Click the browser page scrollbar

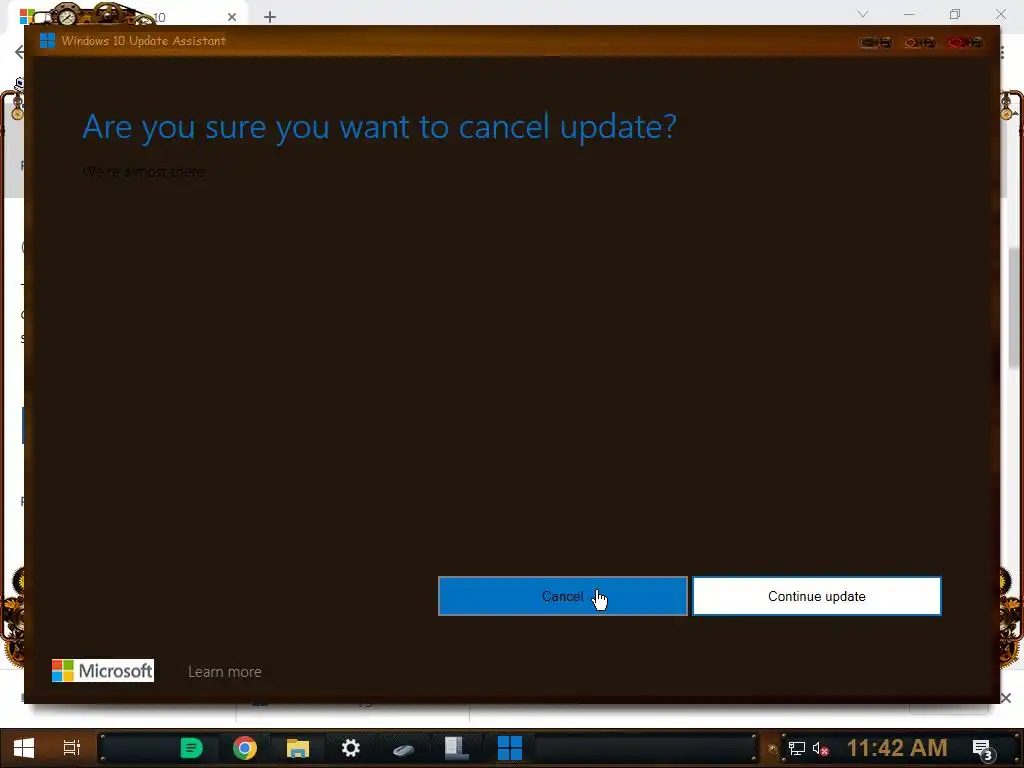1015,307
